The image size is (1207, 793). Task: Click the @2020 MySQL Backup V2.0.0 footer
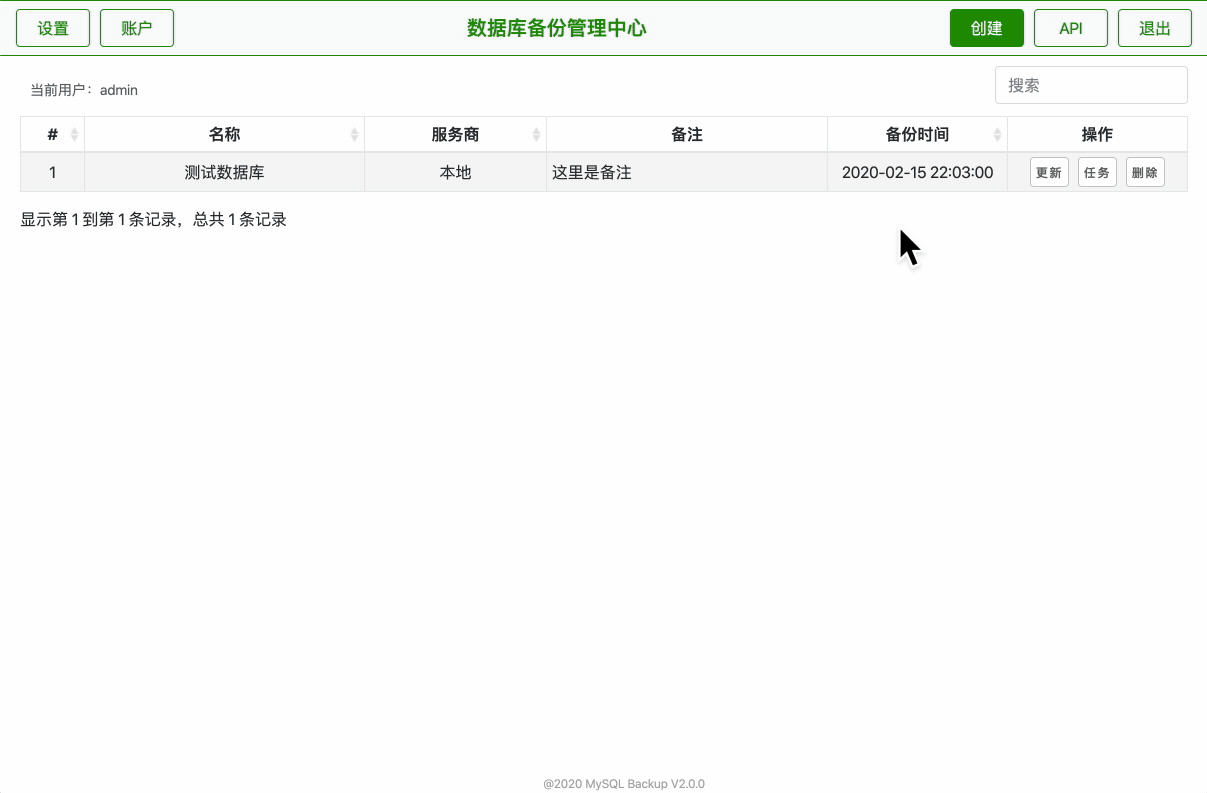624,784
